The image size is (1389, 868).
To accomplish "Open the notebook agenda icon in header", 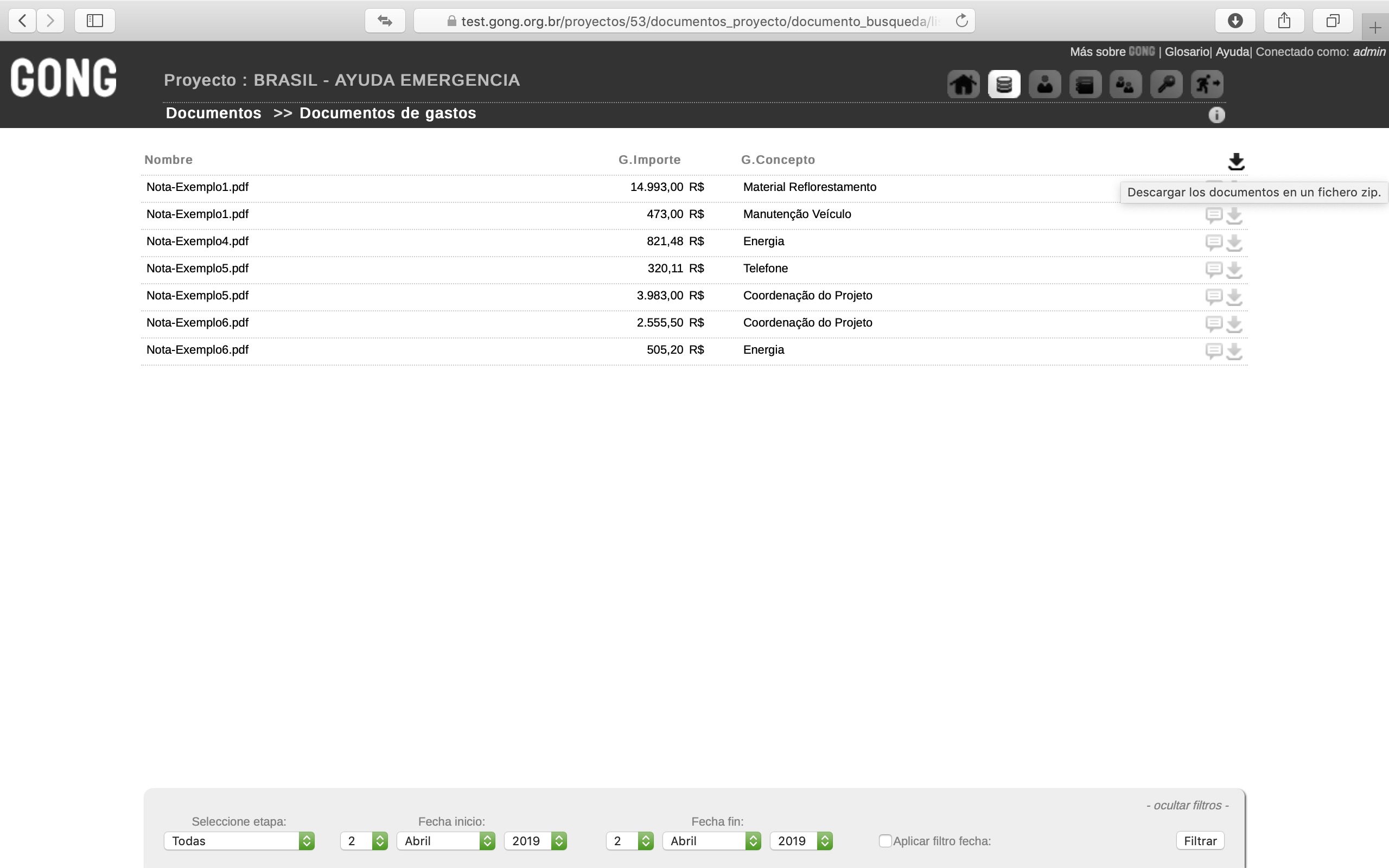I will pyautogui.click(x=1085, y=85).
